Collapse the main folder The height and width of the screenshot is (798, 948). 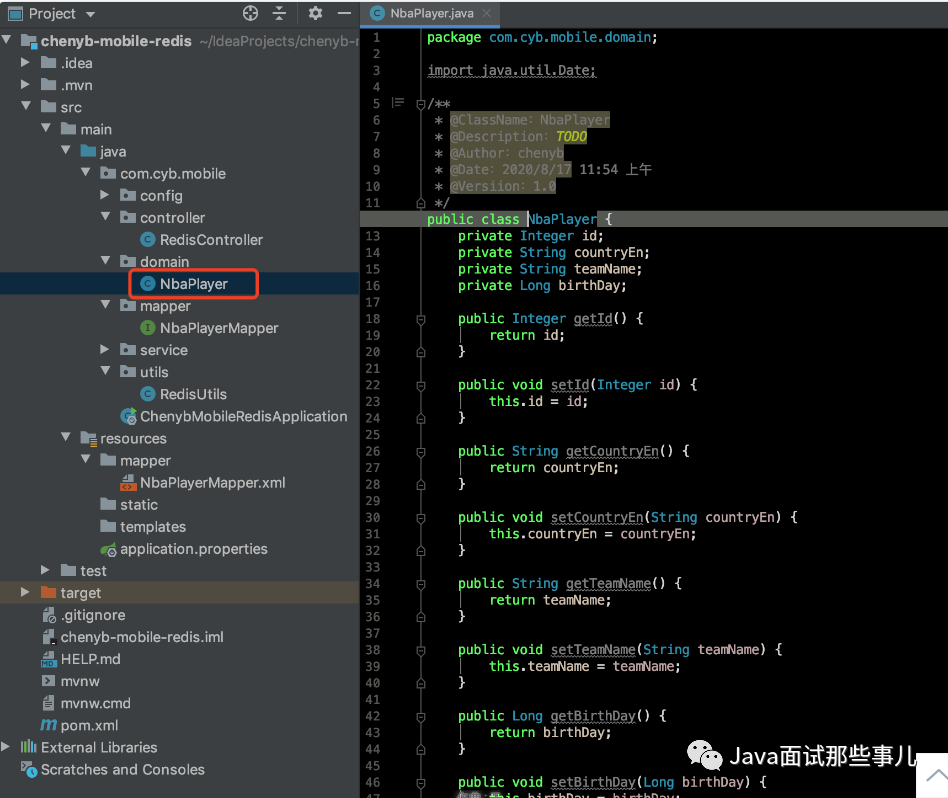46,128
